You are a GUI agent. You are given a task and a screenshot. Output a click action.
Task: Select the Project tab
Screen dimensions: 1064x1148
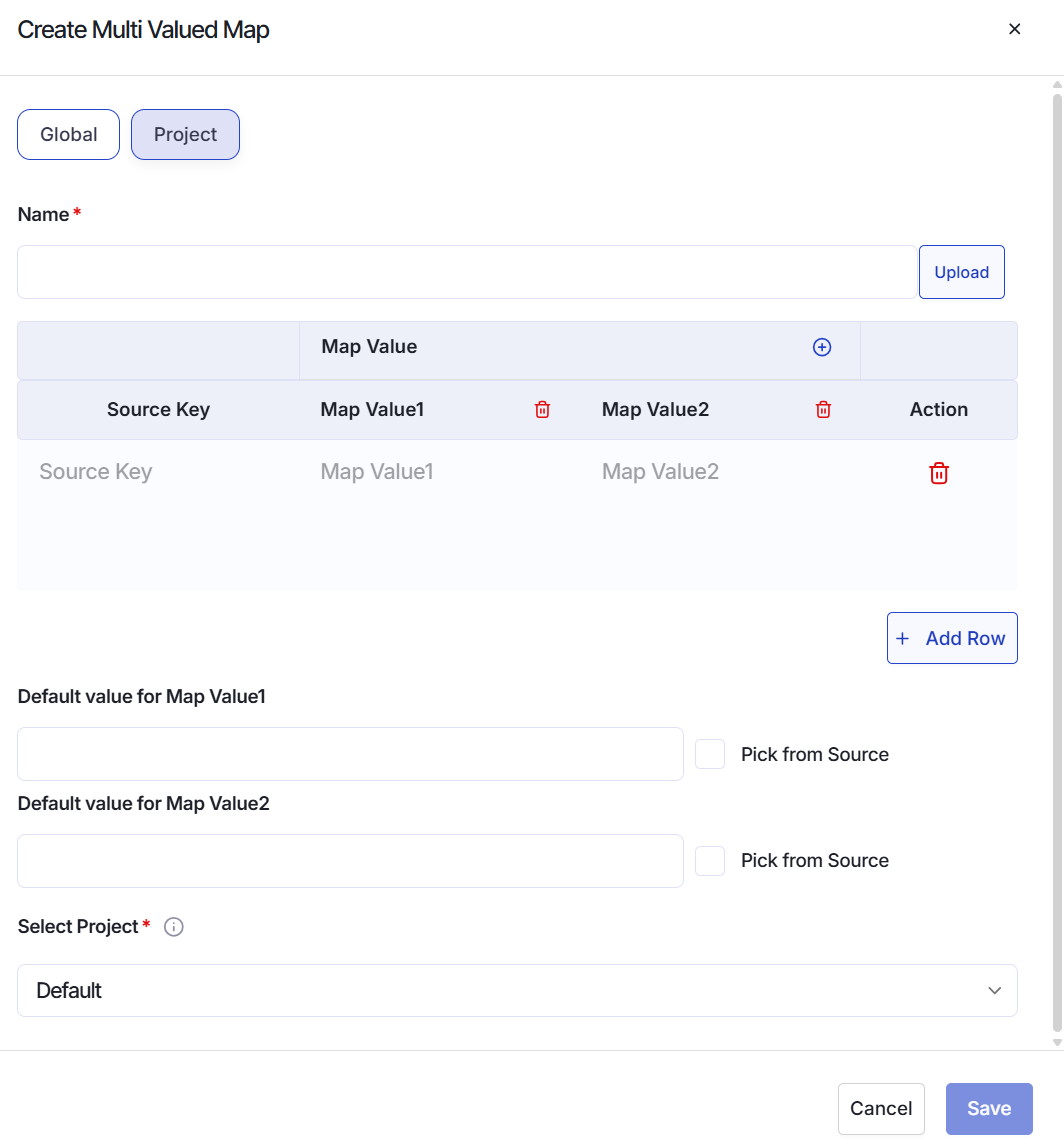point(185,135)
